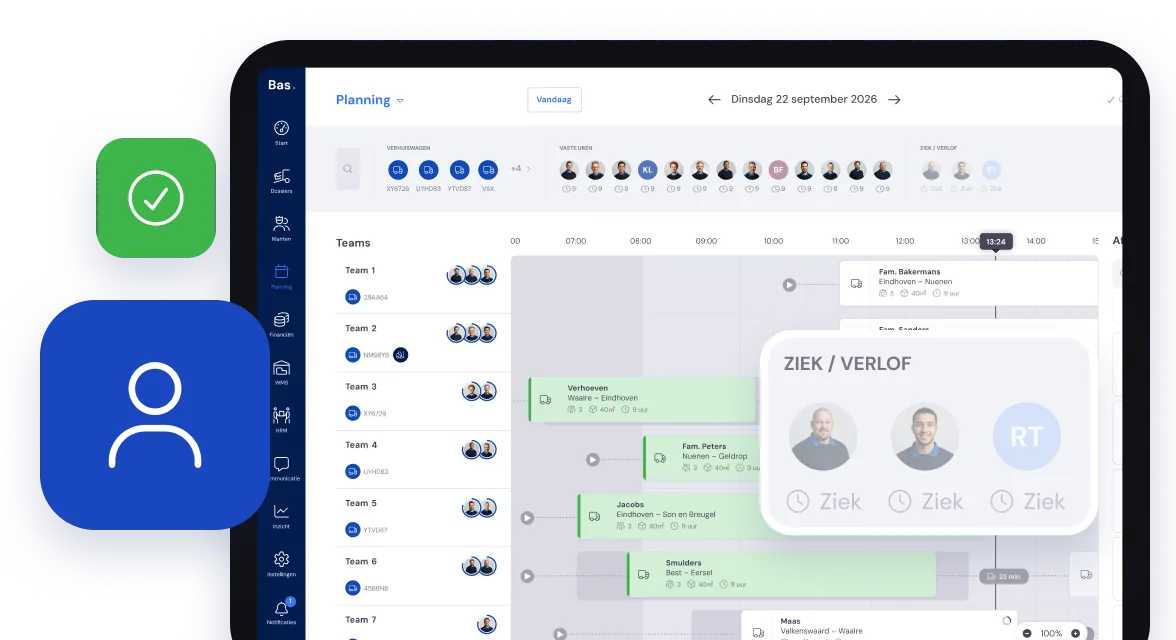Select the KL employee avatar
The height and width of the screenshot is (640, 1176).
pyautogui.click(x=647, y=170)
